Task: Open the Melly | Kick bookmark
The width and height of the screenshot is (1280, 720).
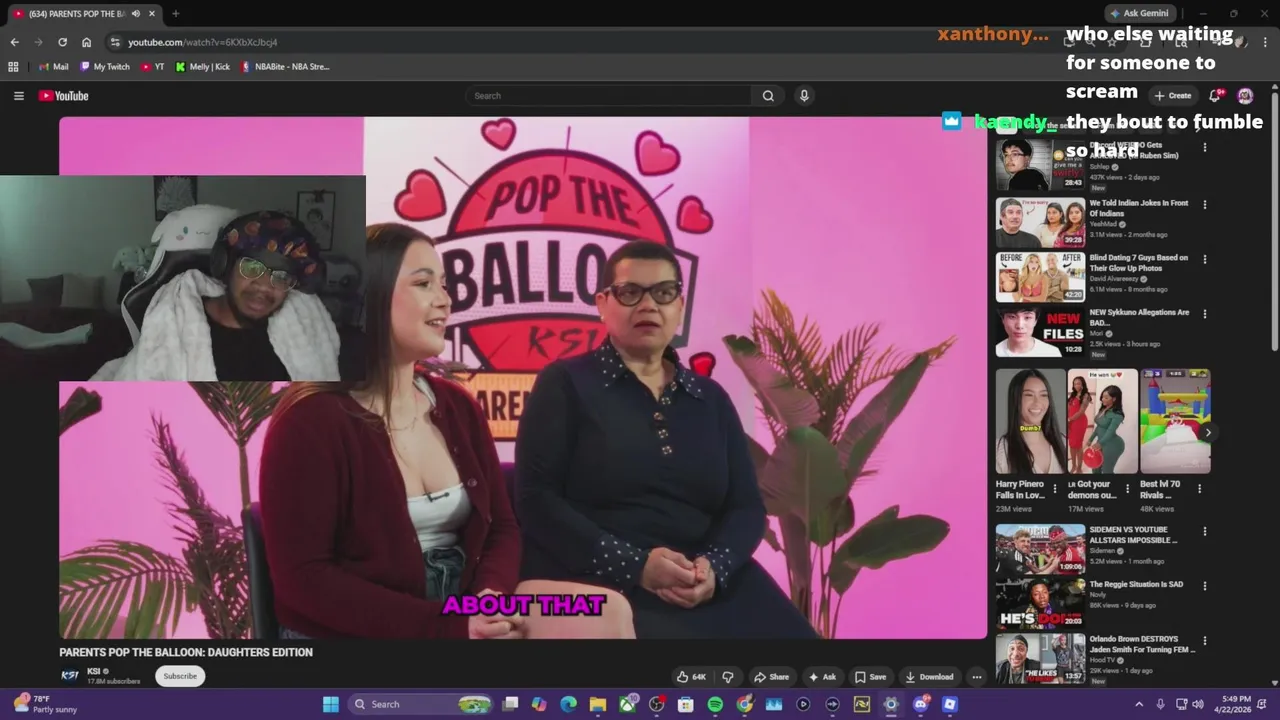Action: [203, 67]
